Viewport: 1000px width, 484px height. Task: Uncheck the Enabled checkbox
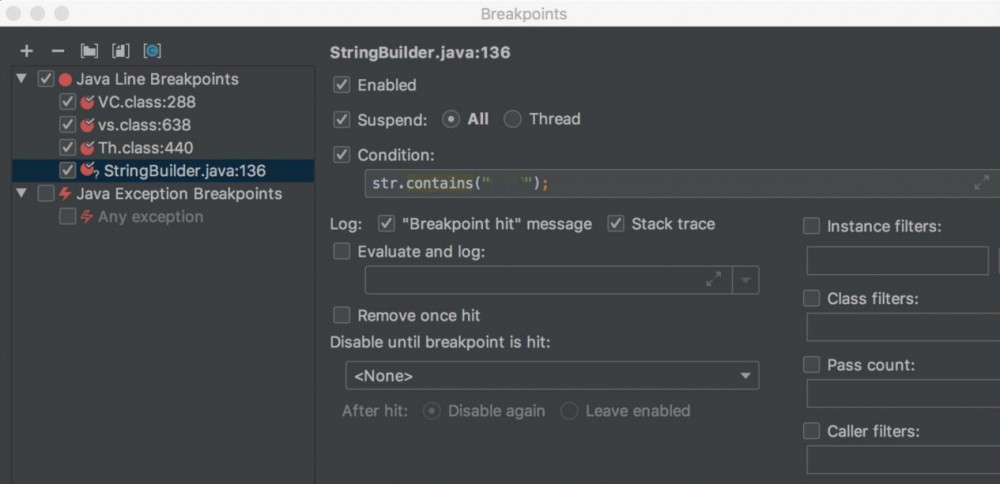point(342,86)
